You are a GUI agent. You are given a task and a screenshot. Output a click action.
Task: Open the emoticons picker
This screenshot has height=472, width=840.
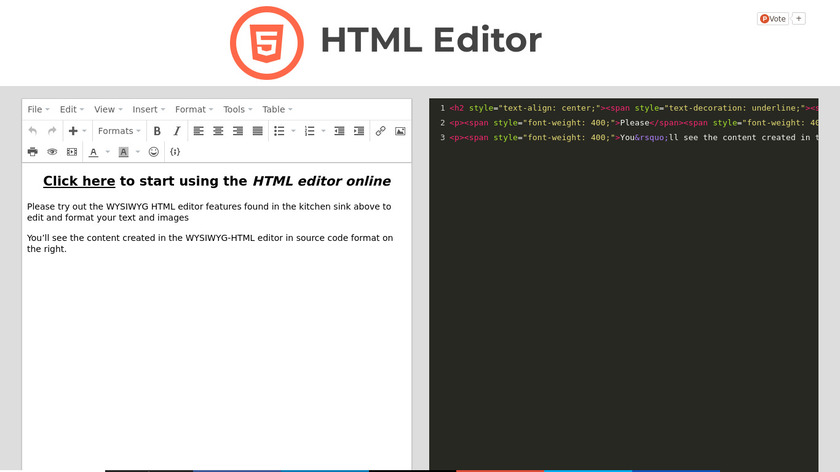(154, 152)
